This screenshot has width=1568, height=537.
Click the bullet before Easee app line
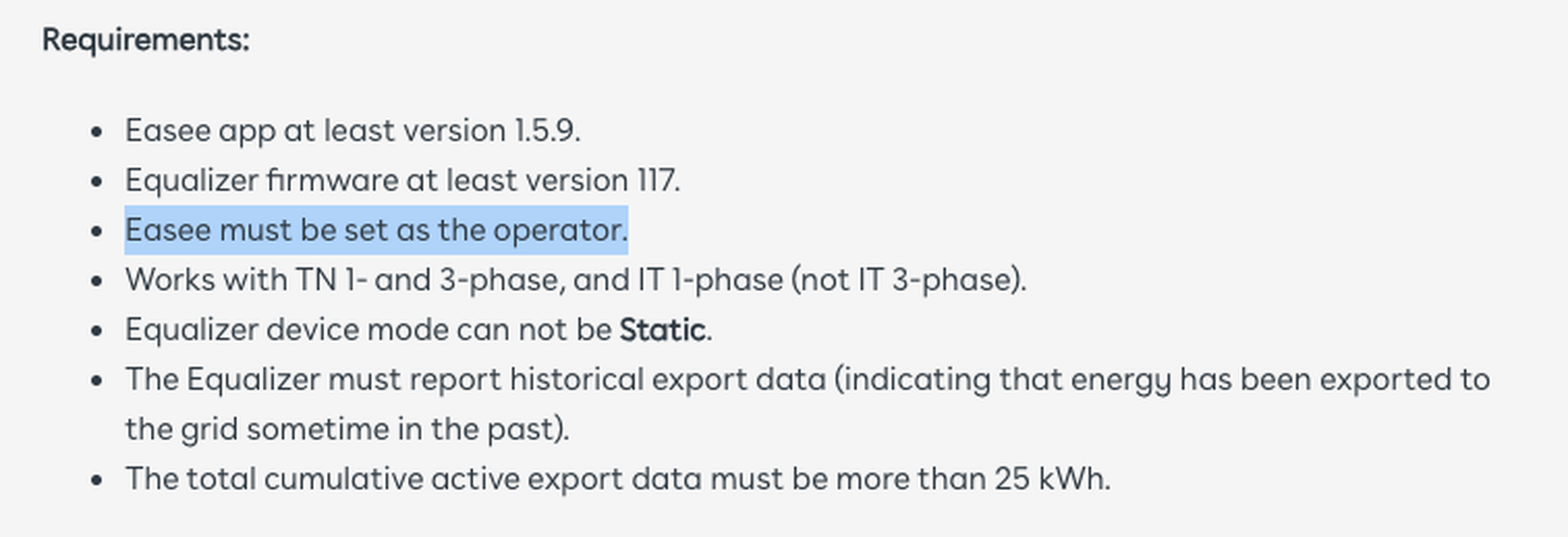(x=97, y=132)
